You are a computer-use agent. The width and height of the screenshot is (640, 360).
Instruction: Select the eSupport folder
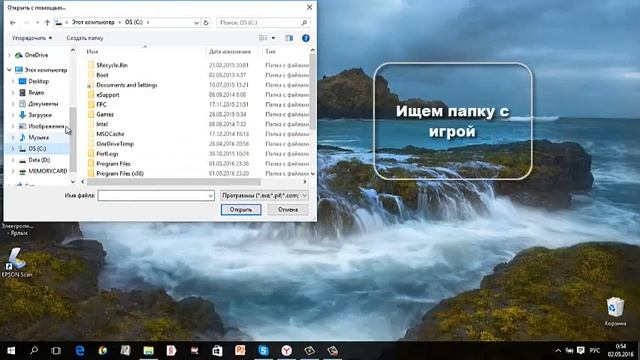click(108, 95)
